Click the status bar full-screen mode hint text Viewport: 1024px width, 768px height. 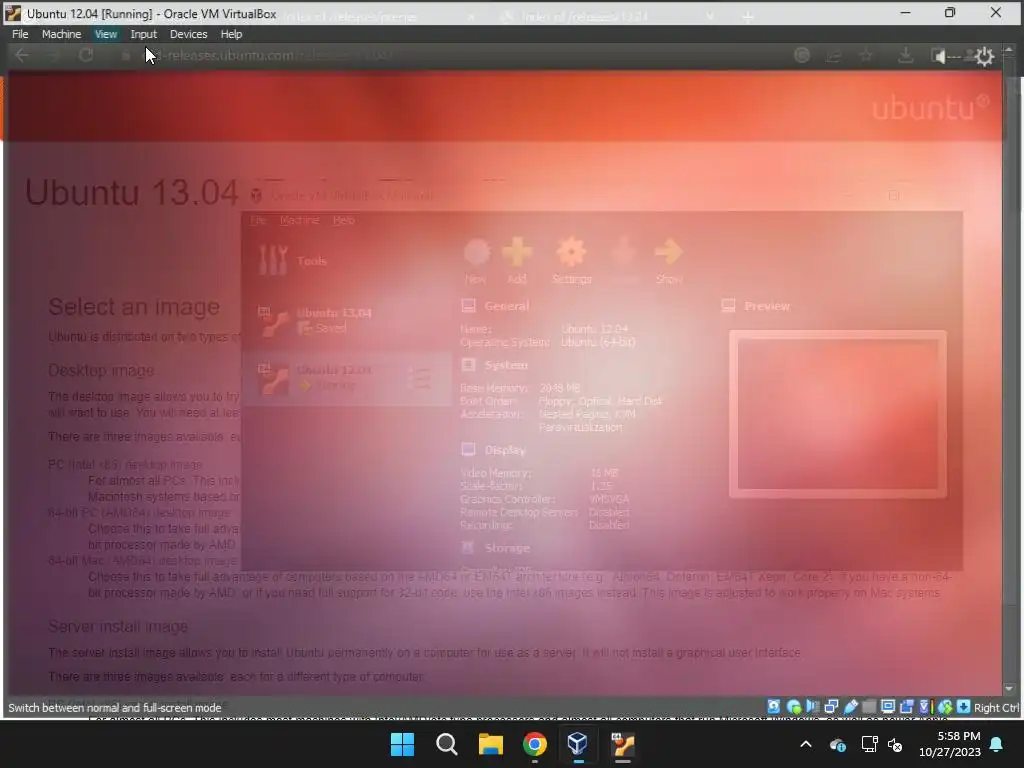pos(115,708)
